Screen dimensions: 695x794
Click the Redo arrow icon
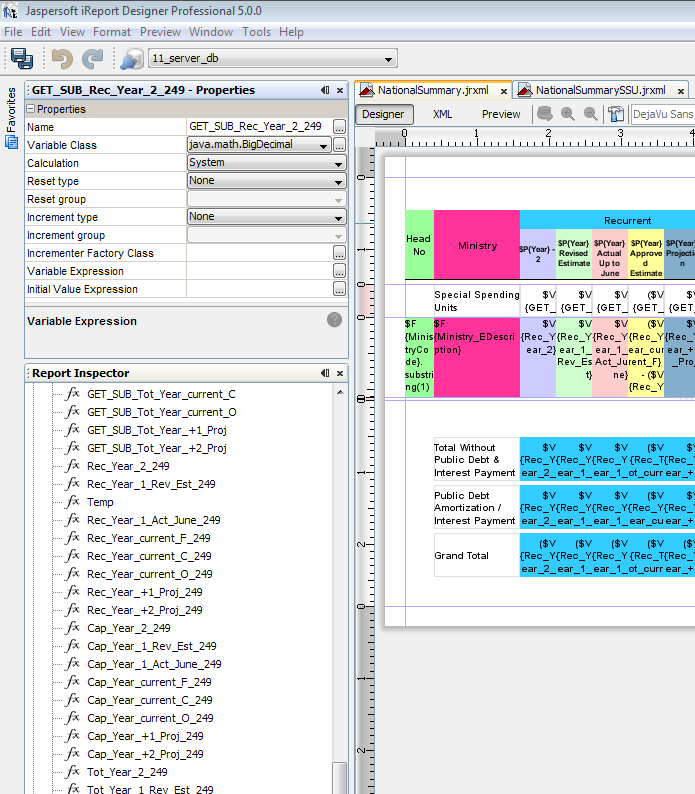click(93, 59)
